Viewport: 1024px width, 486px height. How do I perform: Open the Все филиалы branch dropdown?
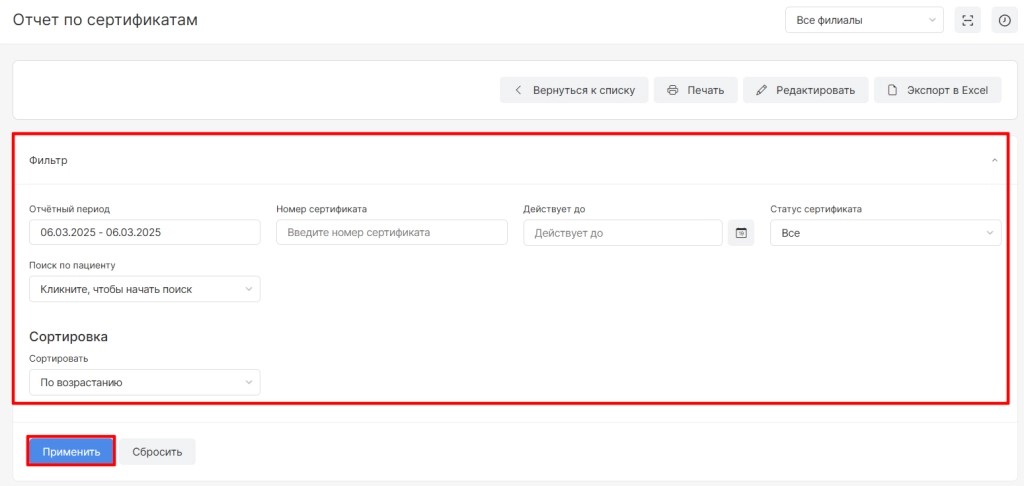tap(864, 20)
